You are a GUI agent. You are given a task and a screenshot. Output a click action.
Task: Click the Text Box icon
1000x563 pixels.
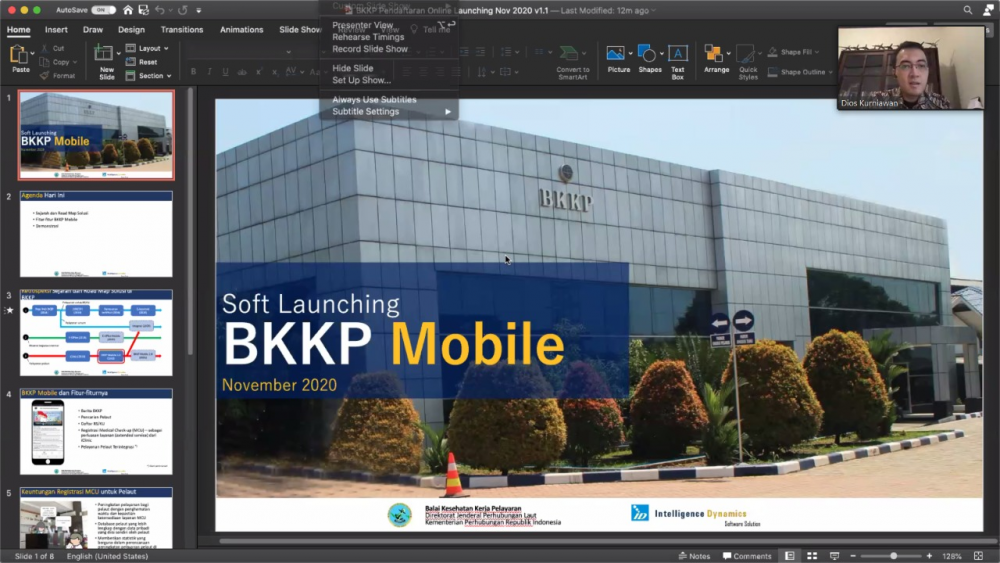(x=677, y=53)
